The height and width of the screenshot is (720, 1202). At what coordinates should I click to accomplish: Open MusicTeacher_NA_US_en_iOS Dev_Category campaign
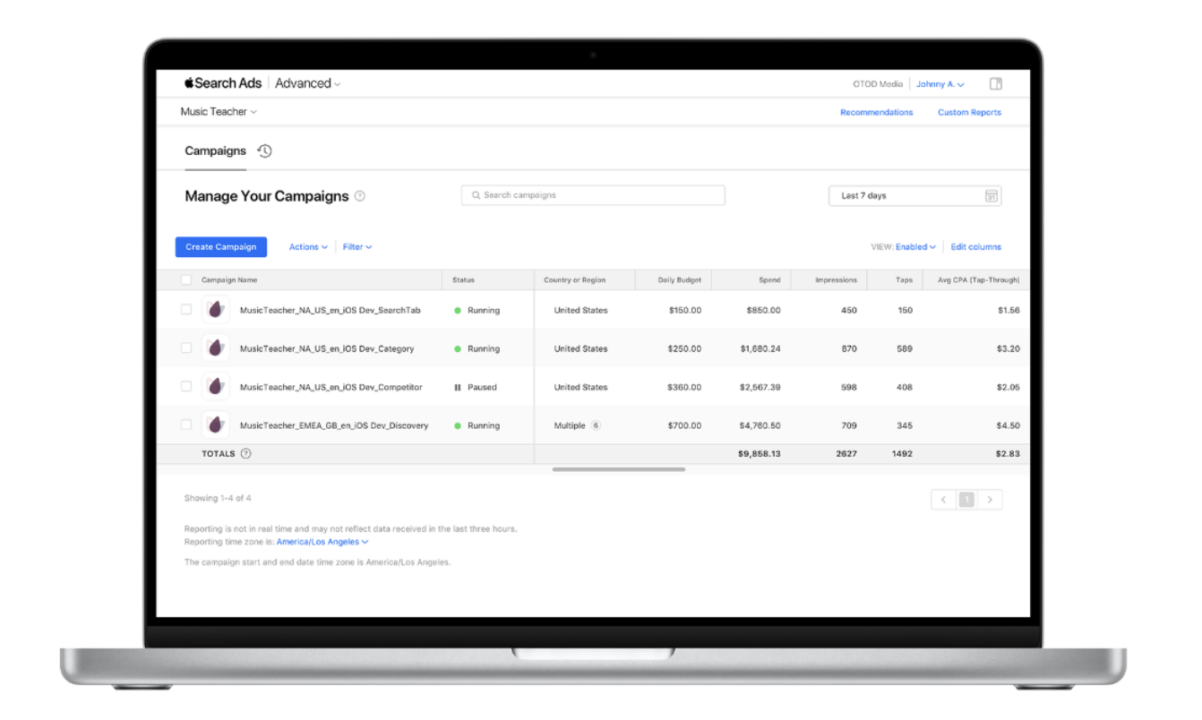327,349
